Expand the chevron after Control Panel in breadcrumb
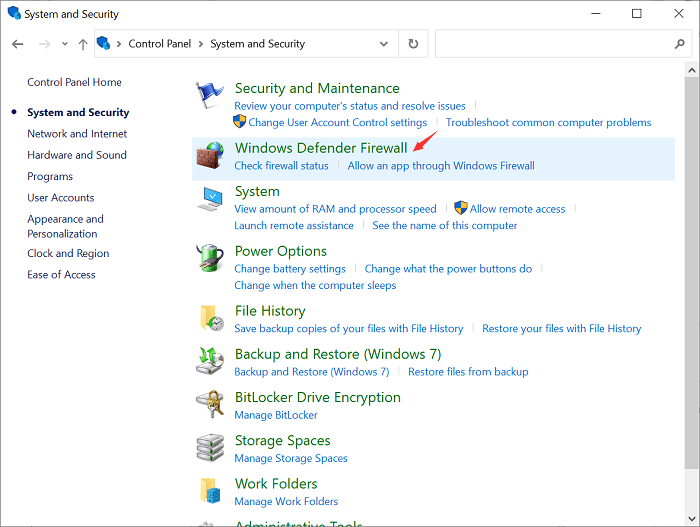The height and width of the screenshot is (527, 700). tap(200, 44)
